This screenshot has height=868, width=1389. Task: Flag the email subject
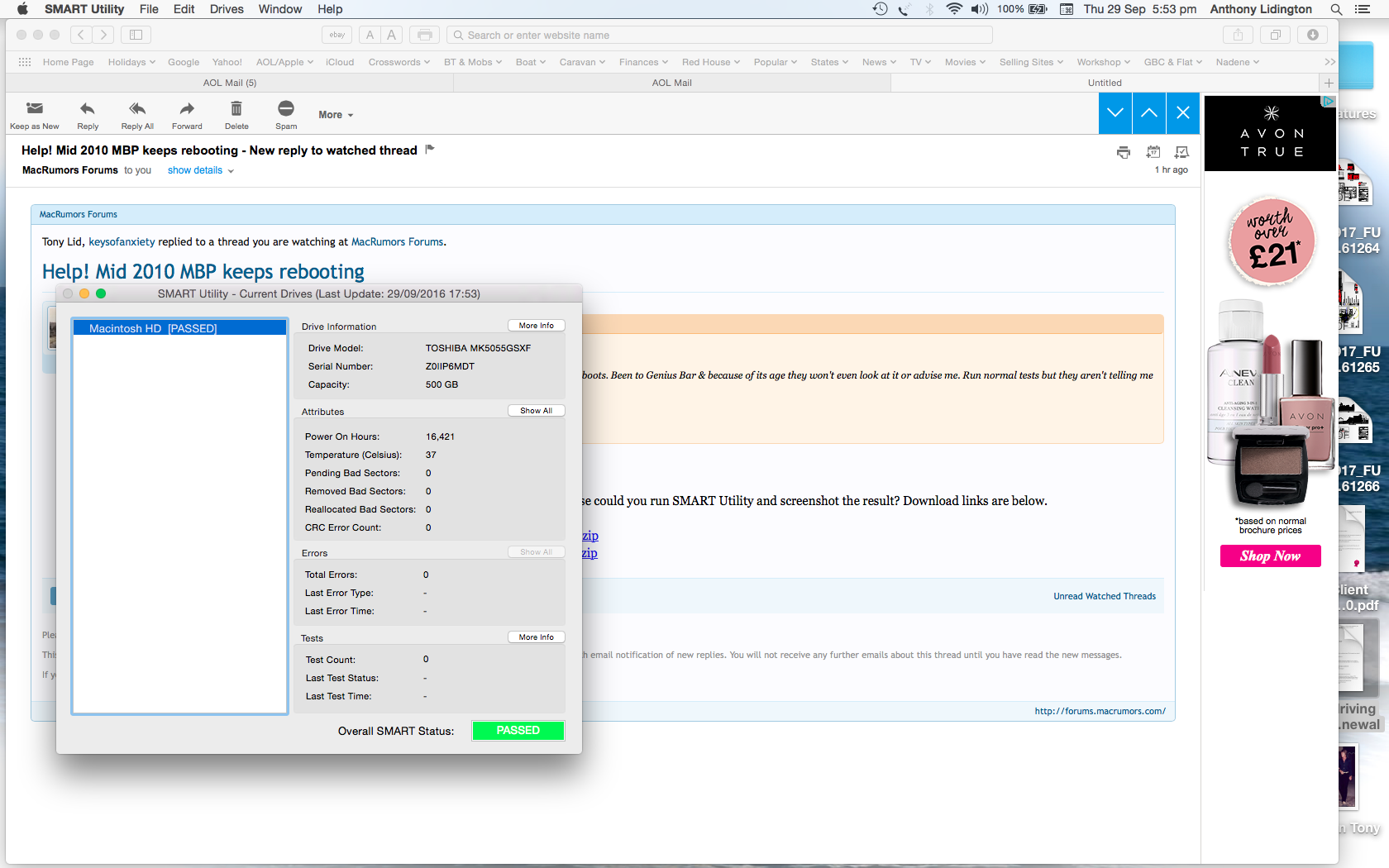430,150
